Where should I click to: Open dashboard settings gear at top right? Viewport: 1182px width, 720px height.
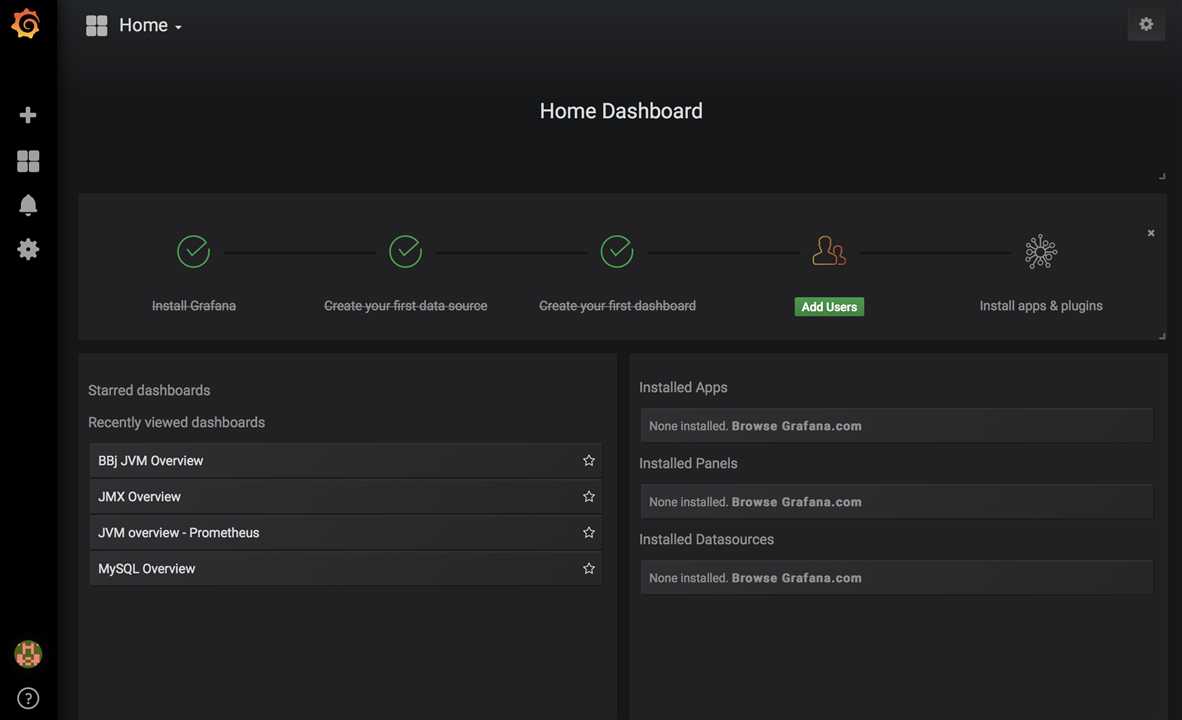pos(1146,24)
